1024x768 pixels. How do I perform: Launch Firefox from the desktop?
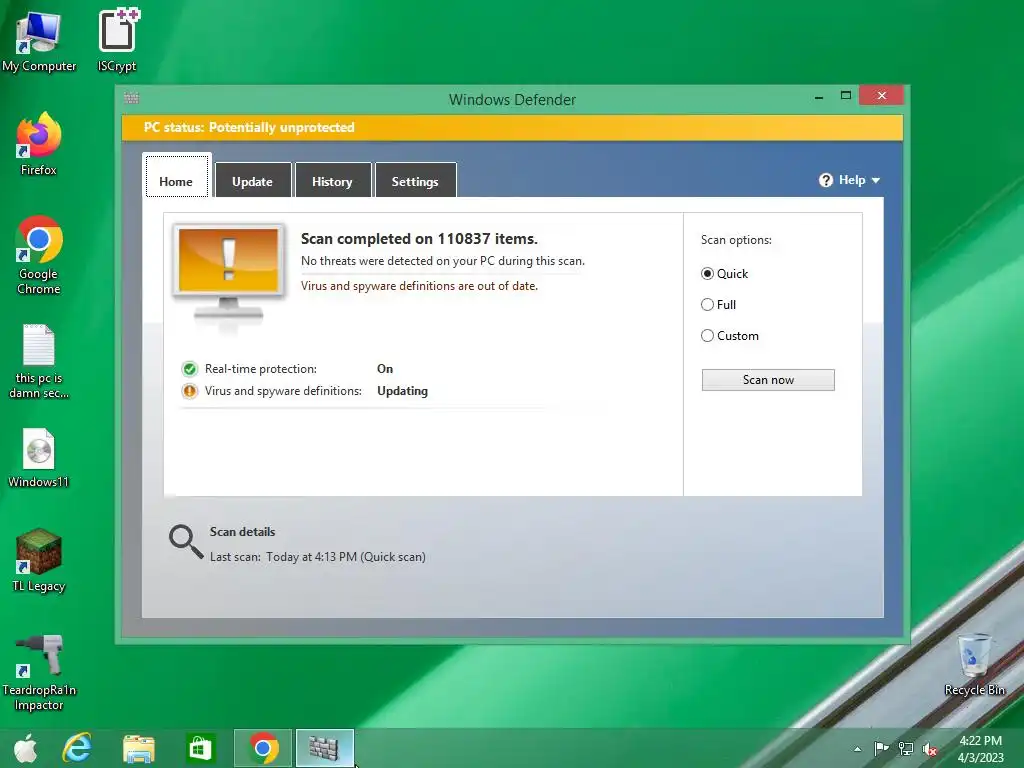tap(39, 144)
